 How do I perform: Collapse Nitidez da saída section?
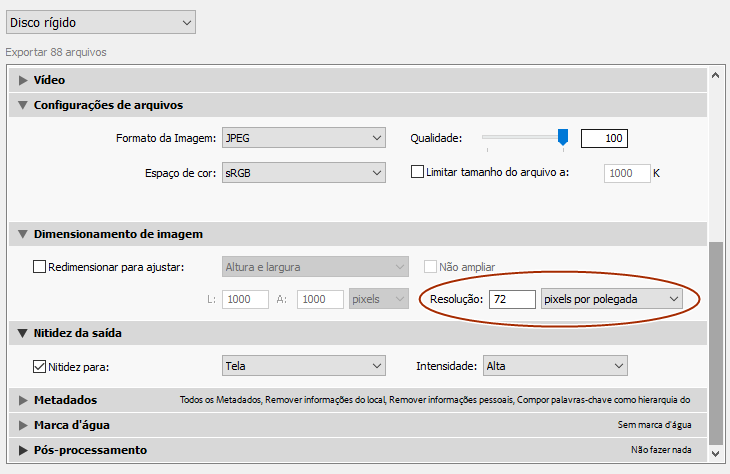23,333
